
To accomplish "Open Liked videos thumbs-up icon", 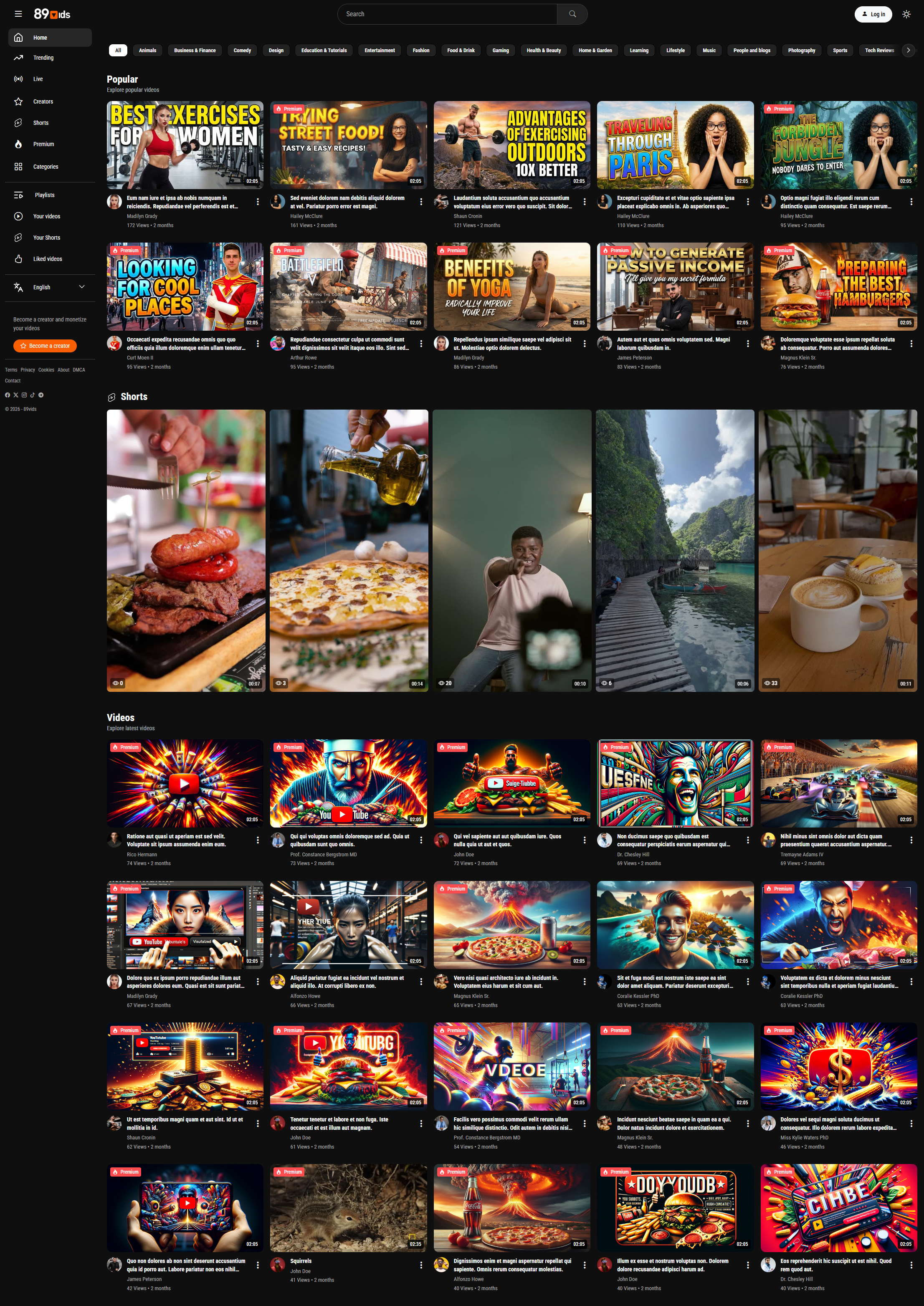I will click(18, 259).
